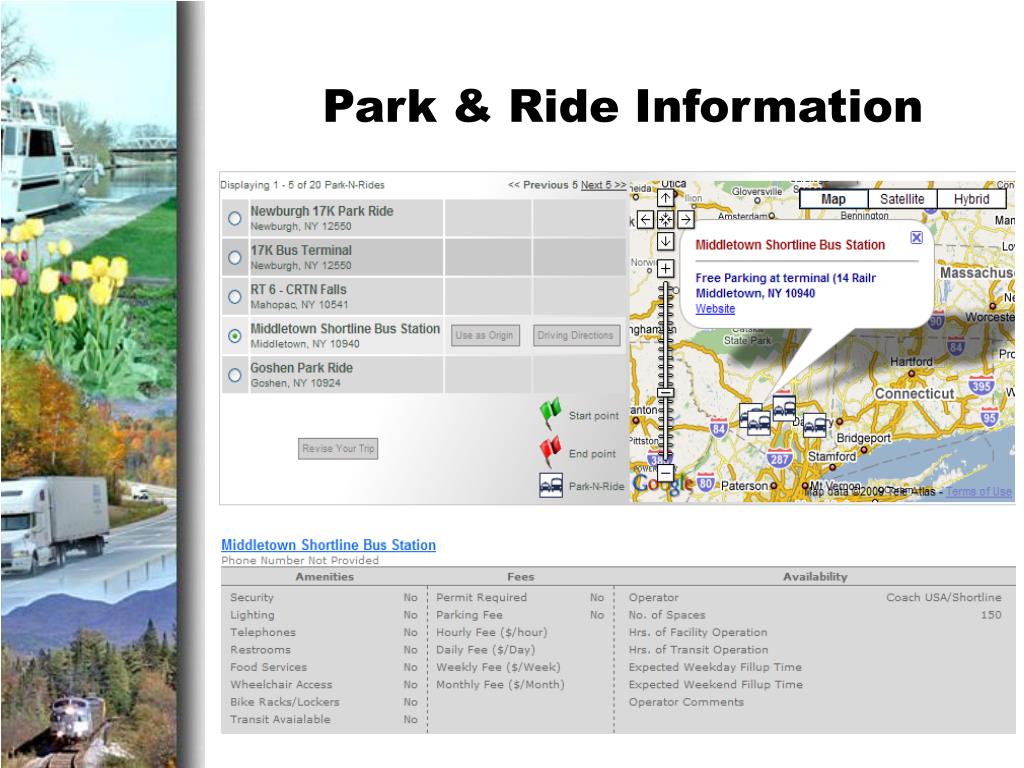Go to Next 5 park-n-rides
The height and width of the screenshot is (768, 1024).
tap(603, 185)
